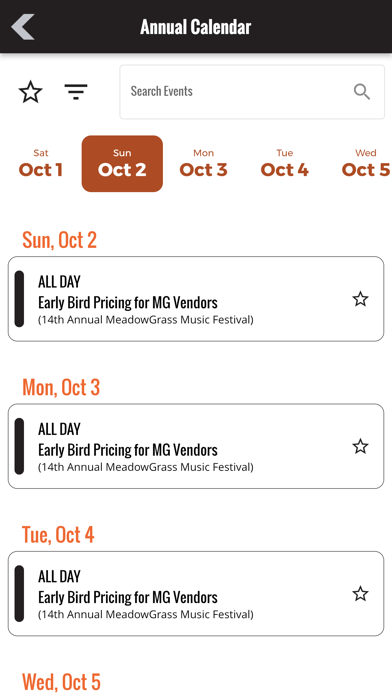Select the Sat Oct 1 date tab
The image size is (392, 696).
(x=41, y=164)
